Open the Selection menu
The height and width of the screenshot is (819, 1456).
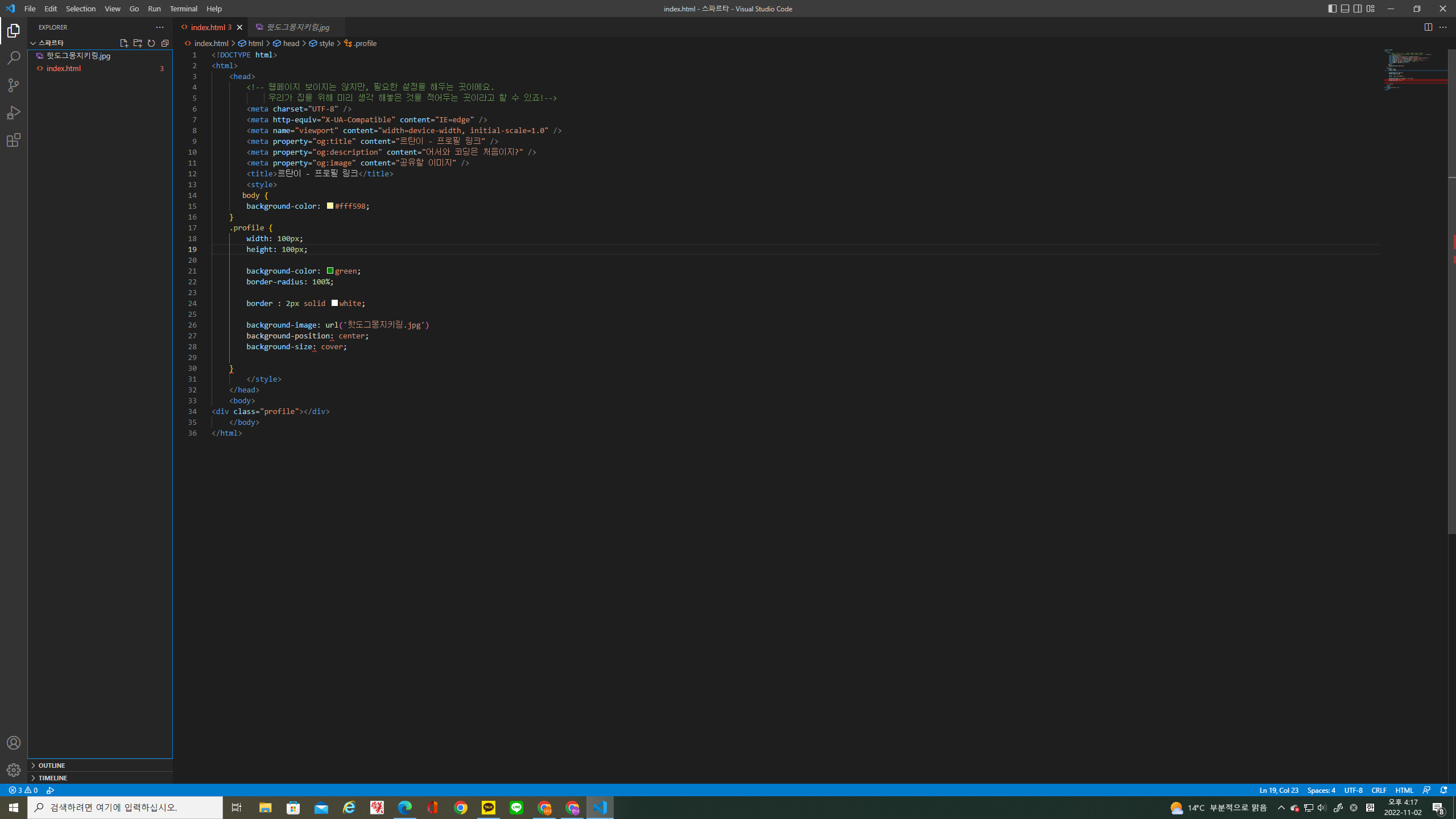[81, 9]
